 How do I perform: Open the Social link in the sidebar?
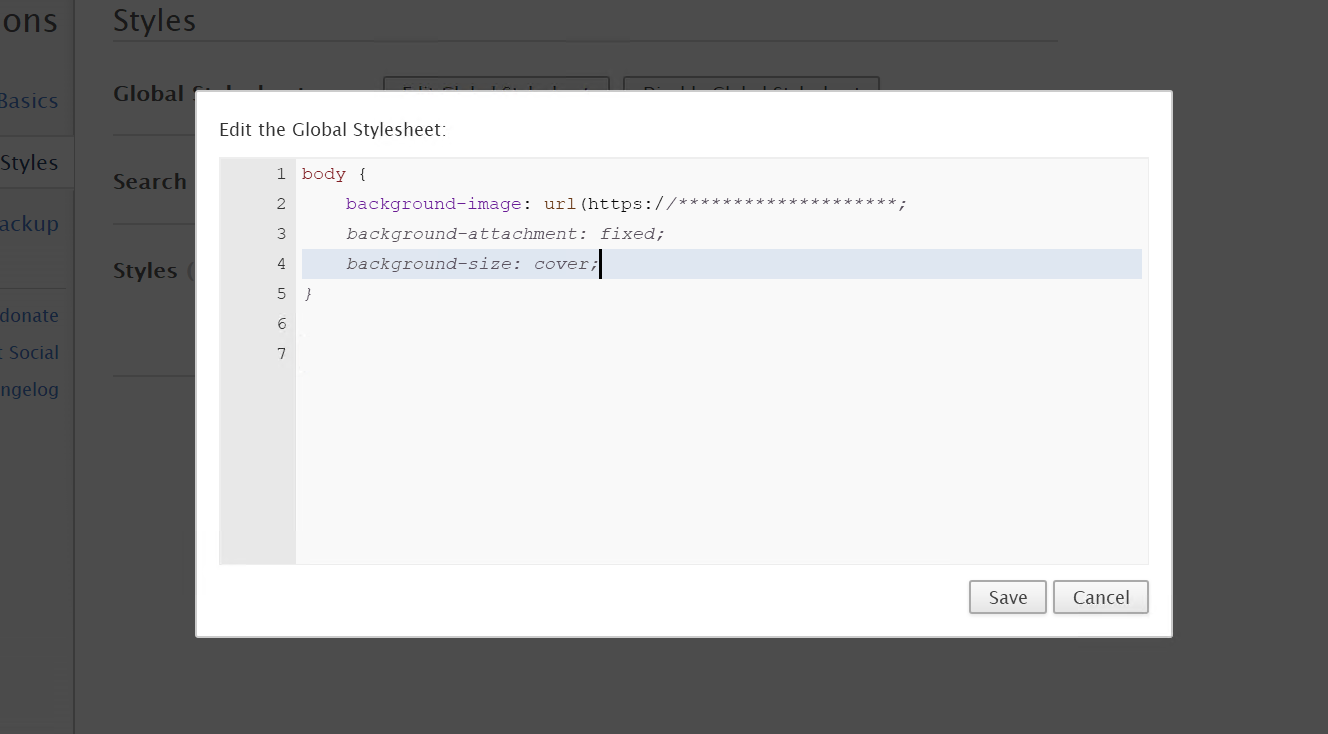pyautogui.click(x=30, y=352)
